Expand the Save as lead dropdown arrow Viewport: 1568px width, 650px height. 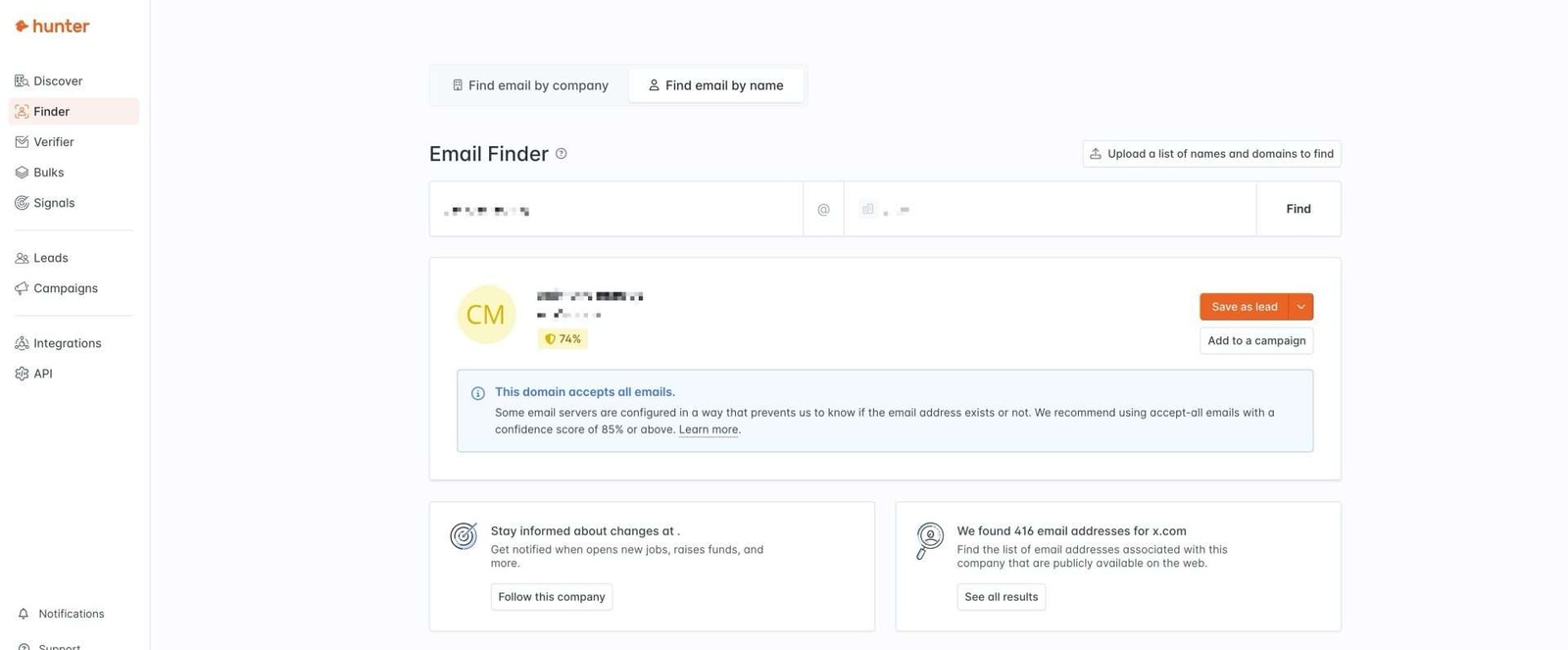point(1299,305)
